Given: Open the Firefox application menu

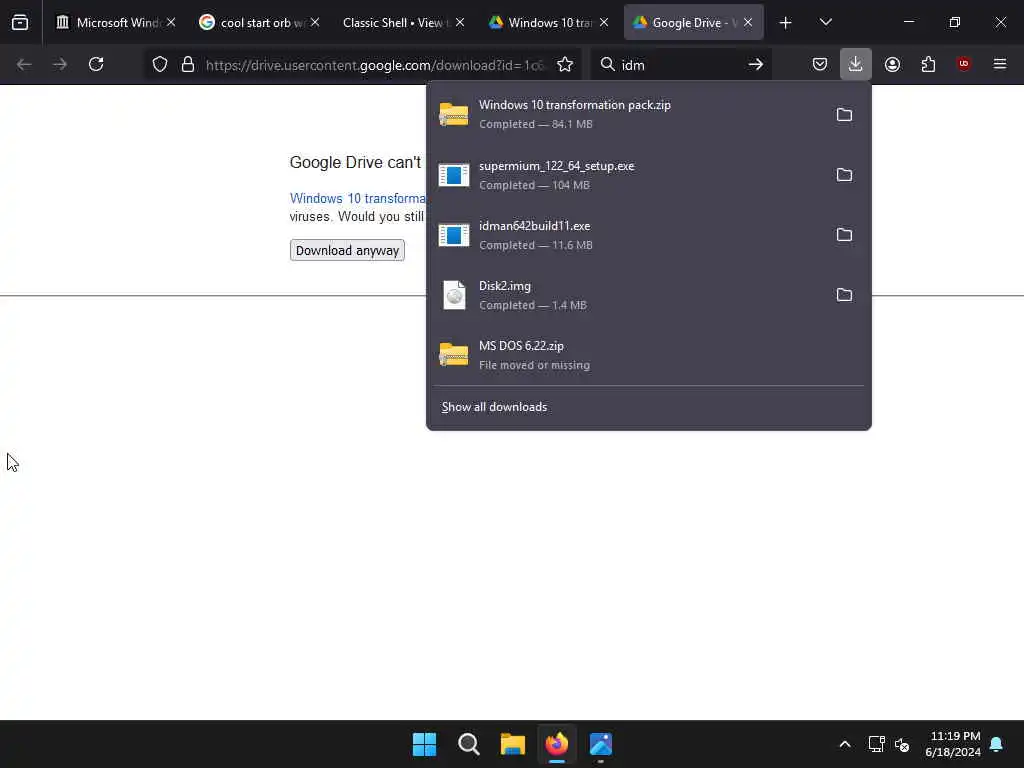Looking at the screenshot, I should point(1000,64).
